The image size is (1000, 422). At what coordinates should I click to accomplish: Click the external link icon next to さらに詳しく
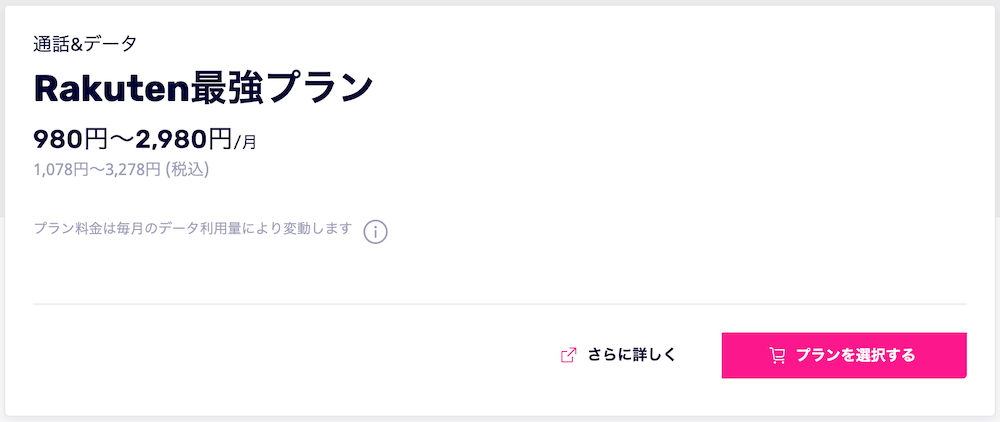pos(568,355)
